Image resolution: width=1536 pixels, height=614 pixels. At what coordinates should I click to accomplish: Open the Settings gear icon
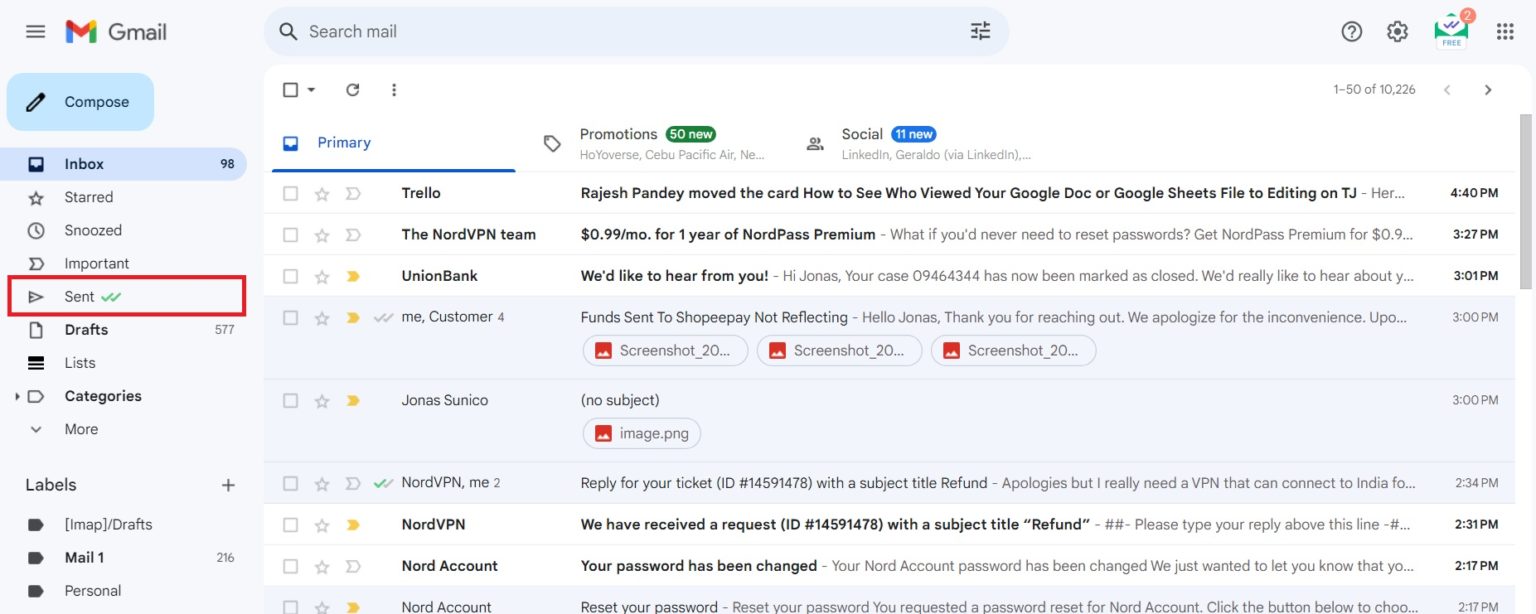1396,31
